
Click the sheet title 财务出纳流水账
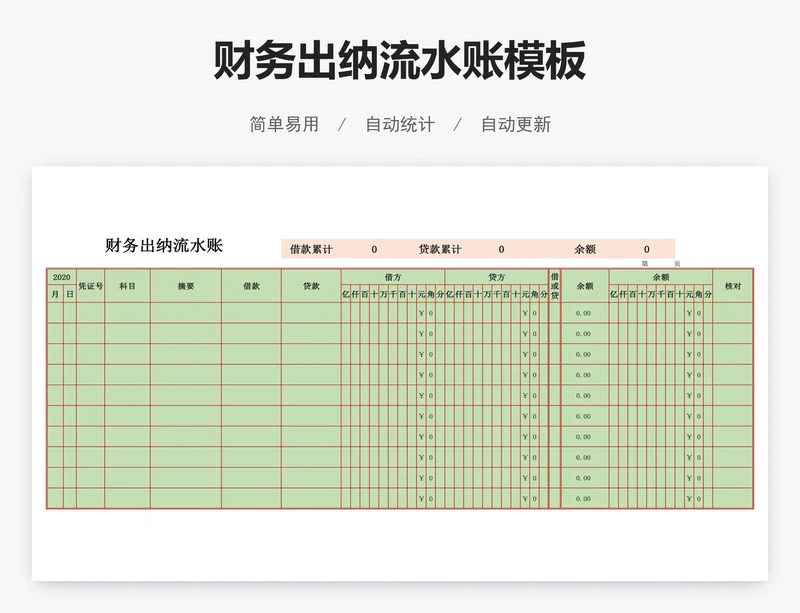pyautogui.click(x=164, y=246)
